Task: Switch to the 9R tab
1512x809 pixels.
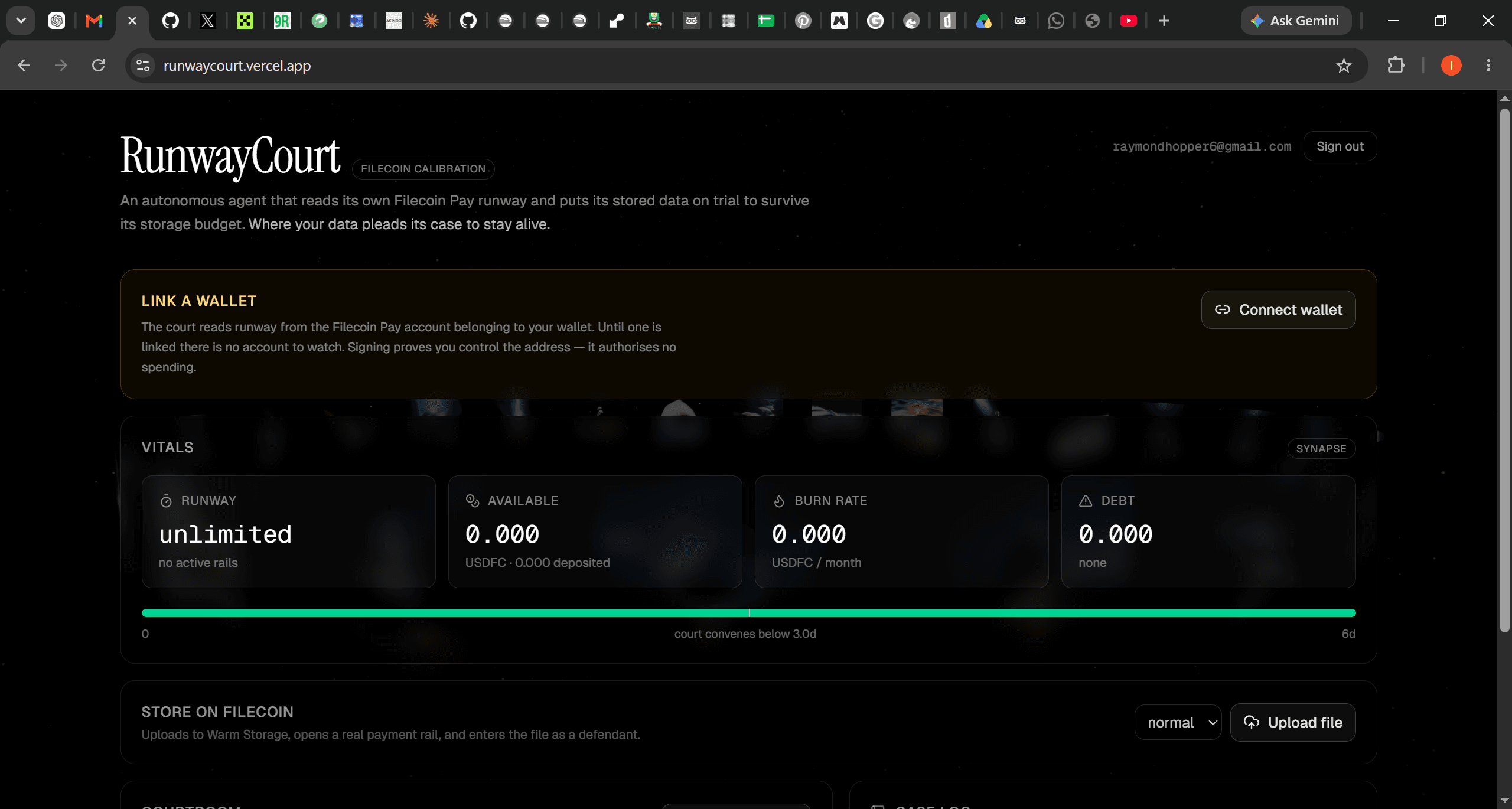Action: [282, 21]
